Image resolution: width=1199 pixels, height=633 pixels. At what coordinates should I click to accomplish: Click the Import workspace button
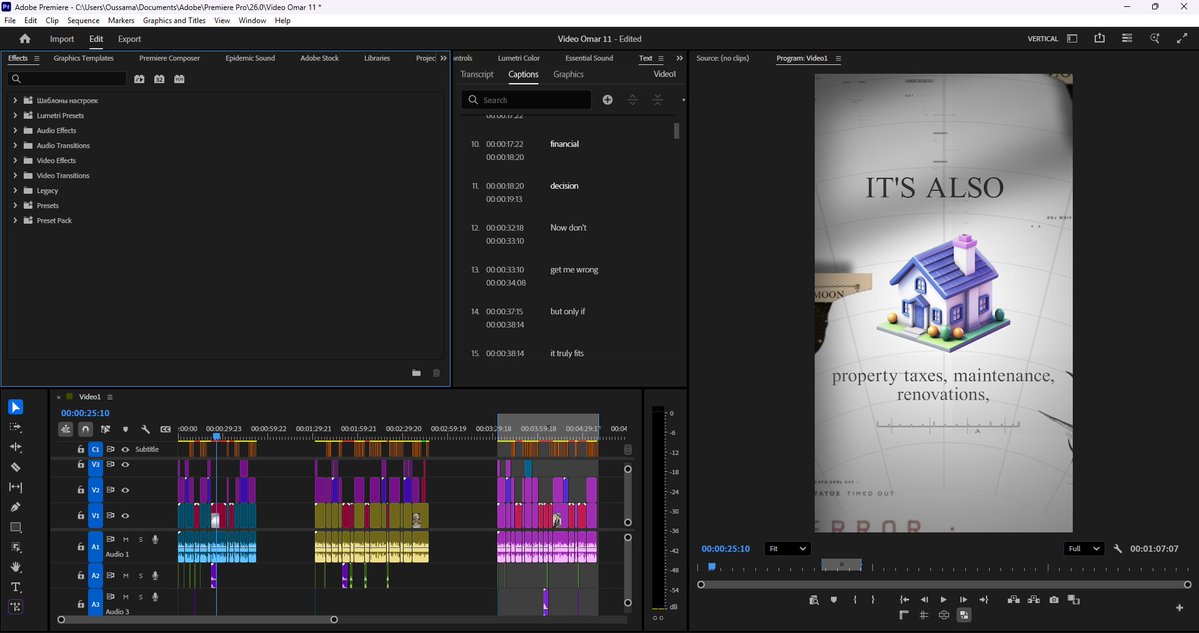62,39
